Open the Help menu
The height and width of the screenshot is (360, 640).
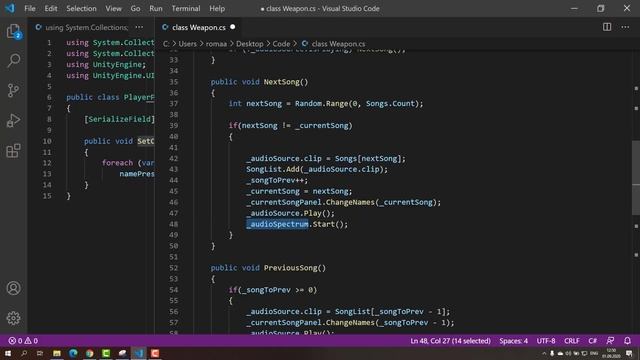[217, 8]
